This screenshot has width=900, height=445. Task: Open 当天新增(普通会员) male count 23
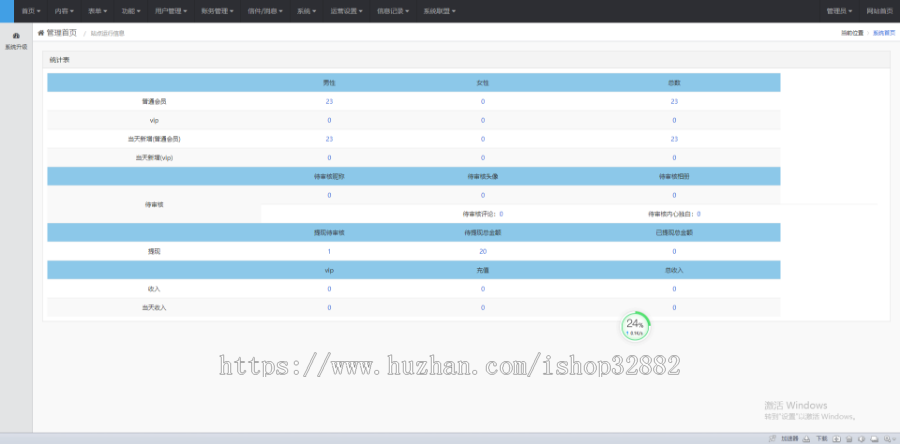329,139
